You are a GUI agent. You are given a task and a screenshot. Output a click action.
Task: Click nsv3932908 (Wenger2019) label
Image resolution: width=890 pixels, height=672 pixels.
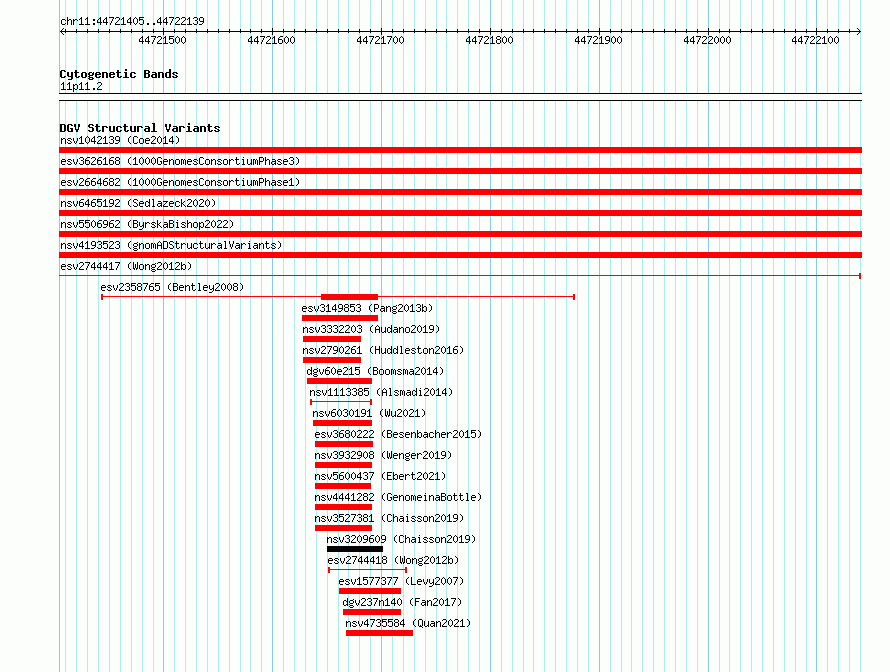pyautogui.click(x=383, y=455)
